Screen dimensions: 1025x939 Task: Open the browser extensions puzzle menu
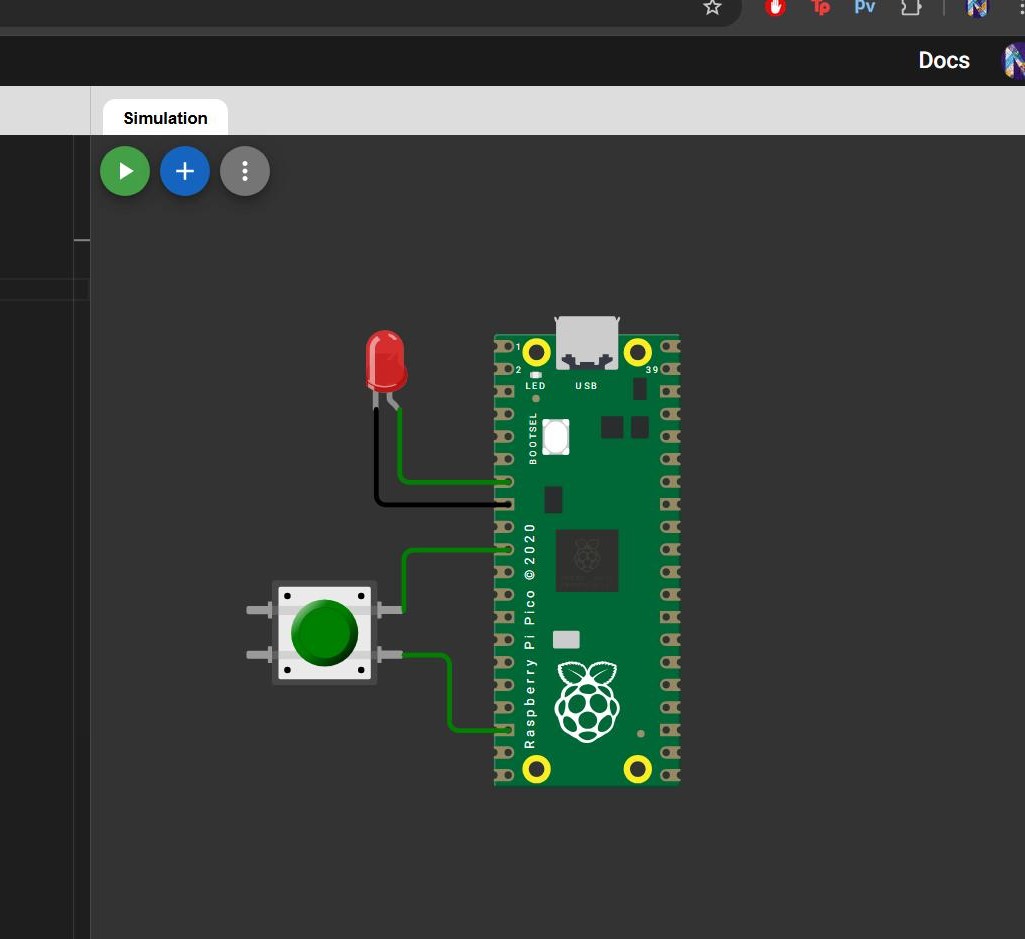911,8
